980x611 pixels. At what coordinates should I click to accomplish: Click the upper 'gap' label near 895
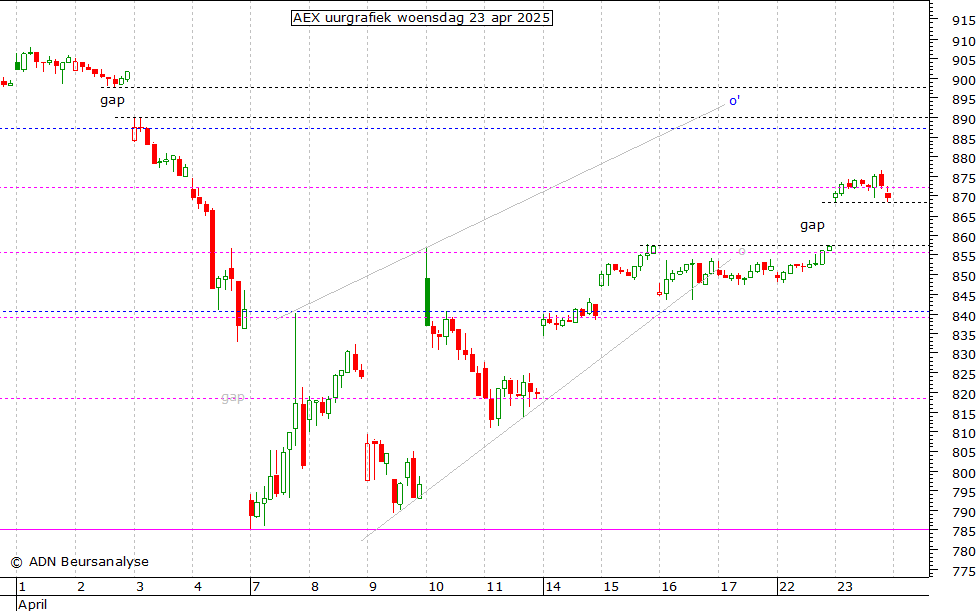click(x=112, y=100)
